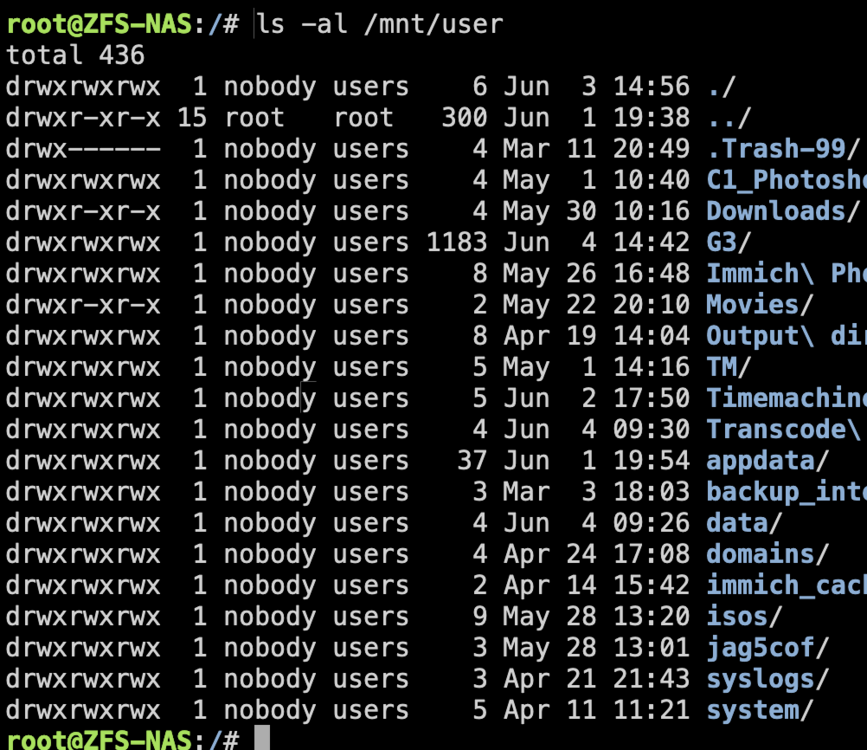Click the owner 'root' on the ../ row
The width and height of the screenshot is (867, 750).
coord(254,118)
